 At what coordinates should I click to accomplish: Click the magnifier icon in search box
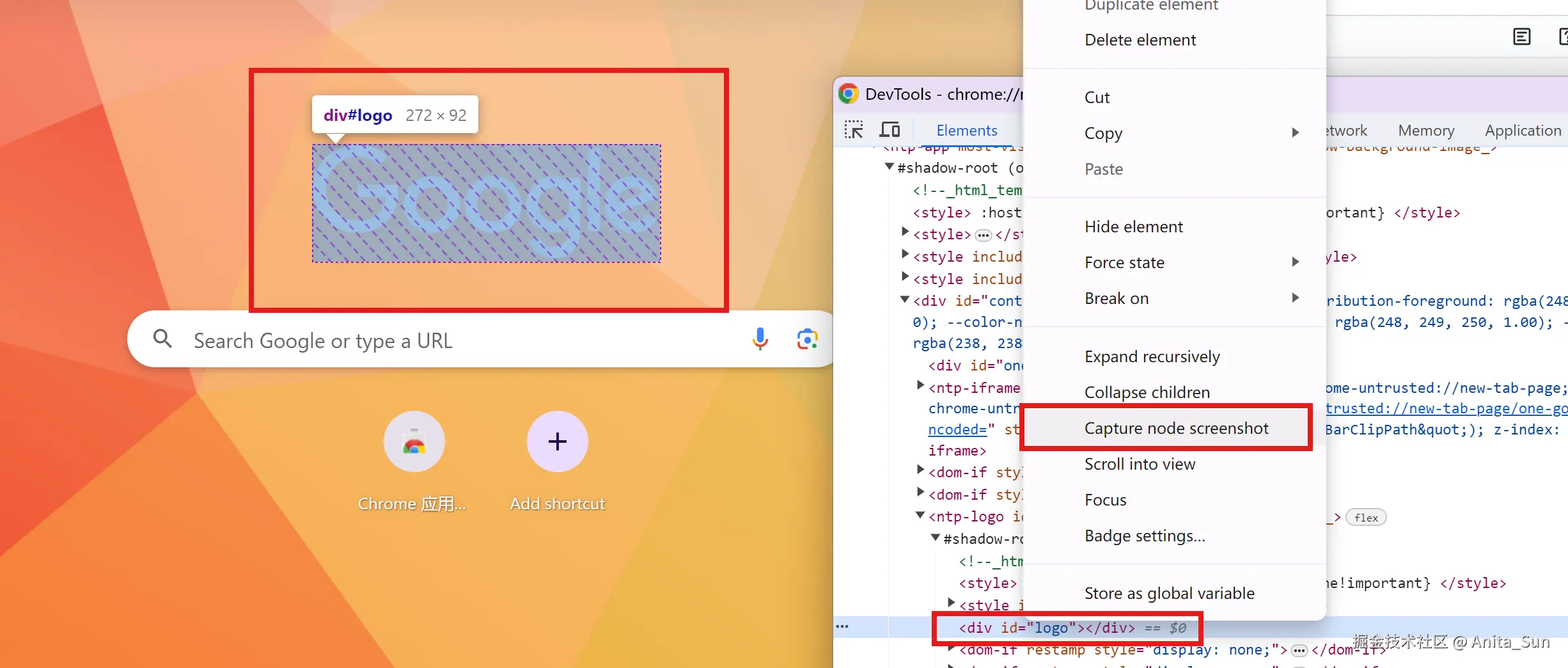click(x=162, y=339)
